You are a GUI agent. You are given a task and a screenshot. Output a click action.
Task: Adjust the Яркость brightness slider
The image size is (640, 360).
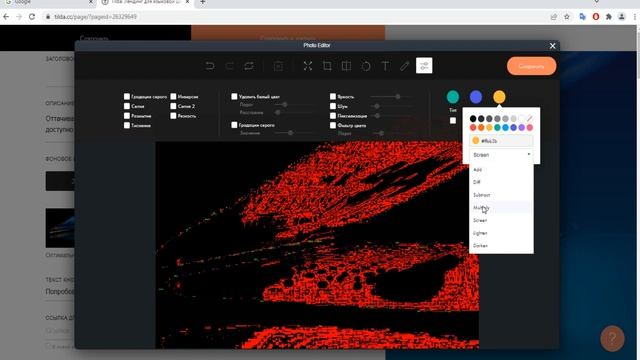click(x=391, y=97)
